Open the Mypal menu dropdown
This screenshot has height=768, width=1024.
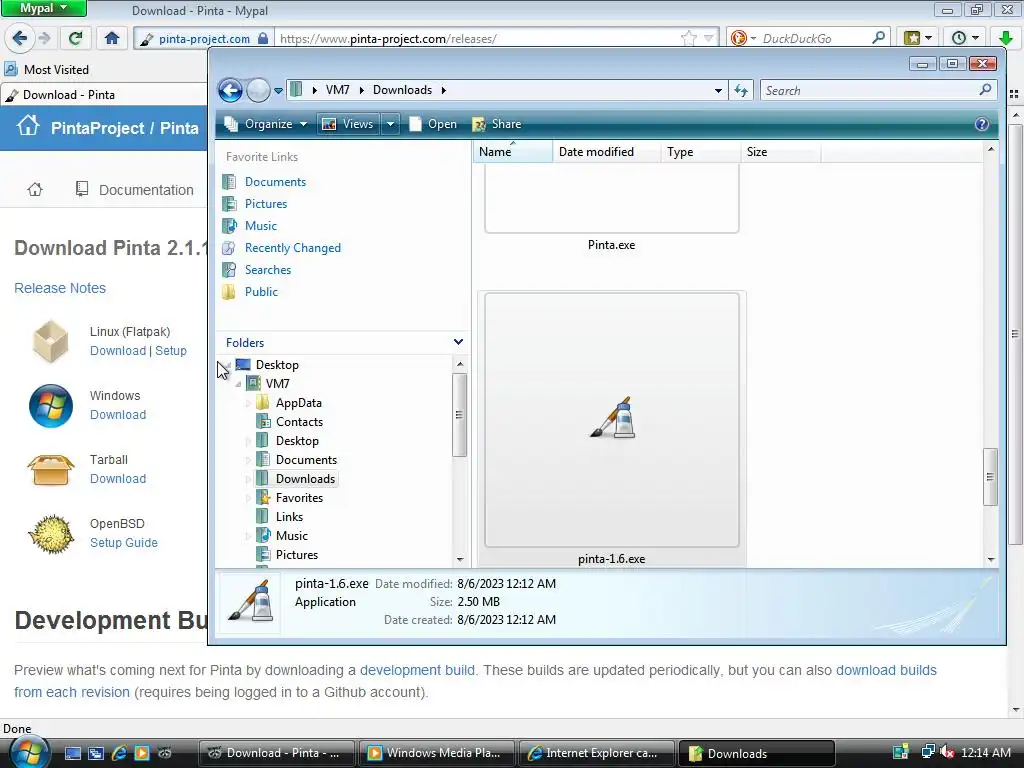[x=43, y=8]
